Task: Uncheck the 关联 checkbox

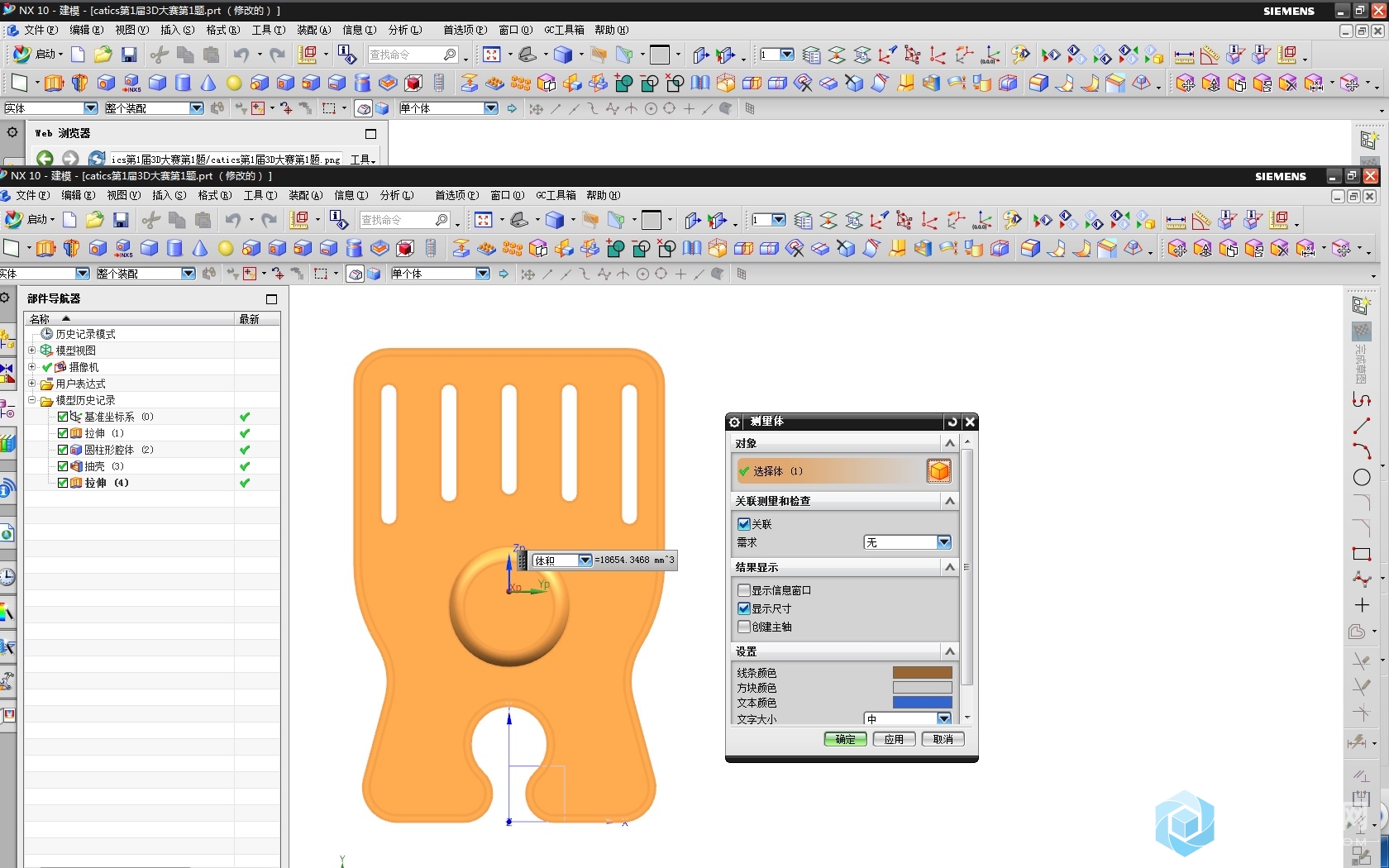Action: pyautogui.click(x=744, y=524)
